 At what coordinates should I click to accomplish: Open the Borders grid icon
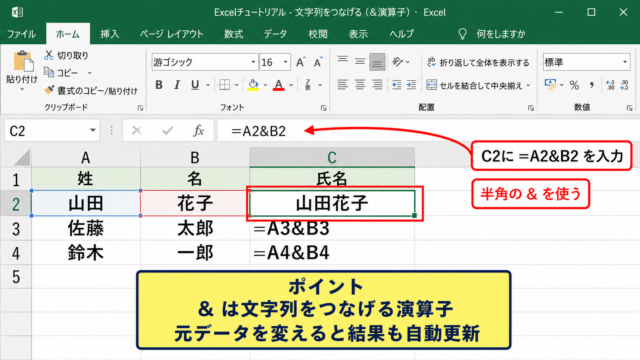224,85
